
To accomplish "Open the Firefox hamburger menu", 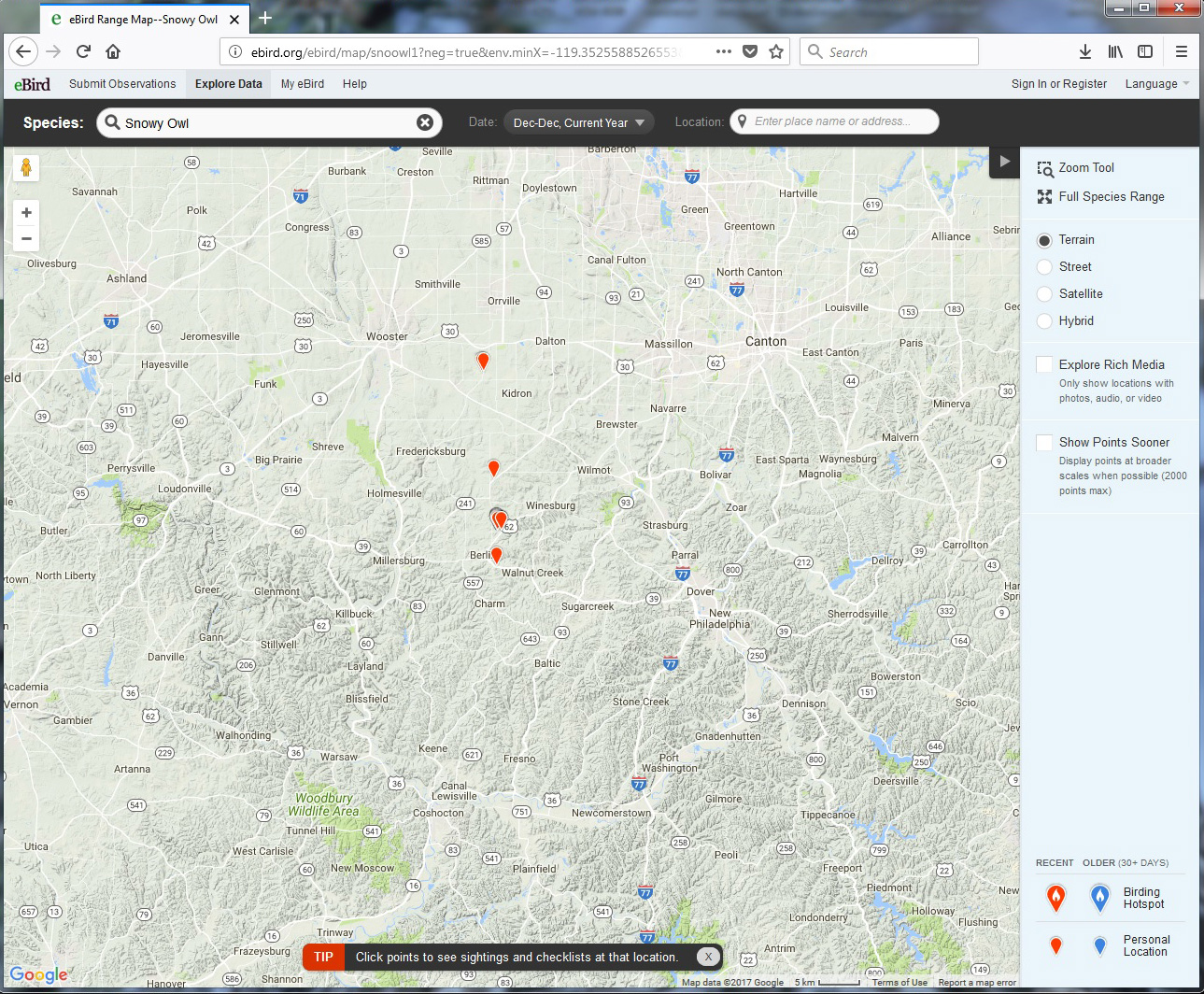I will 1182,51.
